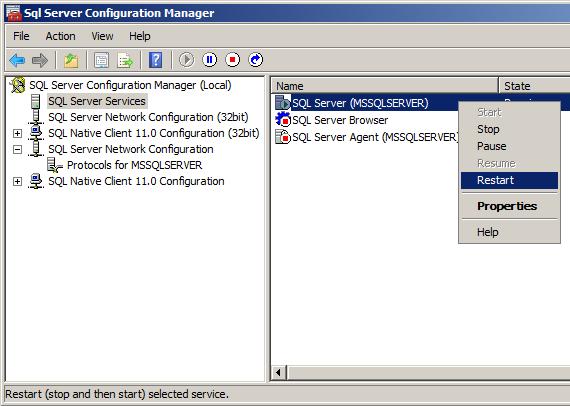
Task: Click the Up one level folder icon
Action: tap(71, 60)
